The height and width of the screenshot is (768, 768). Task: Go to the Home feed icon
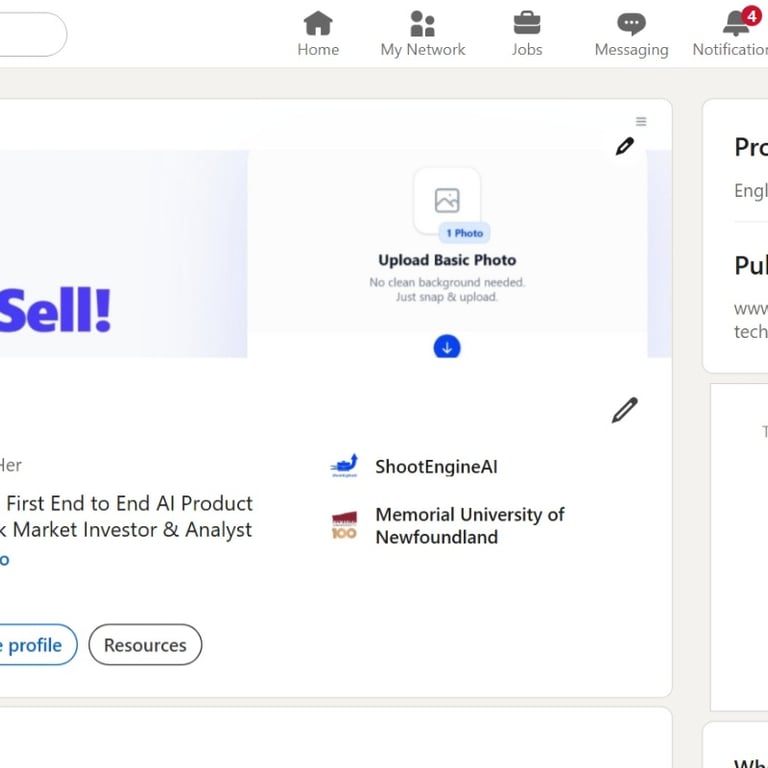coord(318,23)
